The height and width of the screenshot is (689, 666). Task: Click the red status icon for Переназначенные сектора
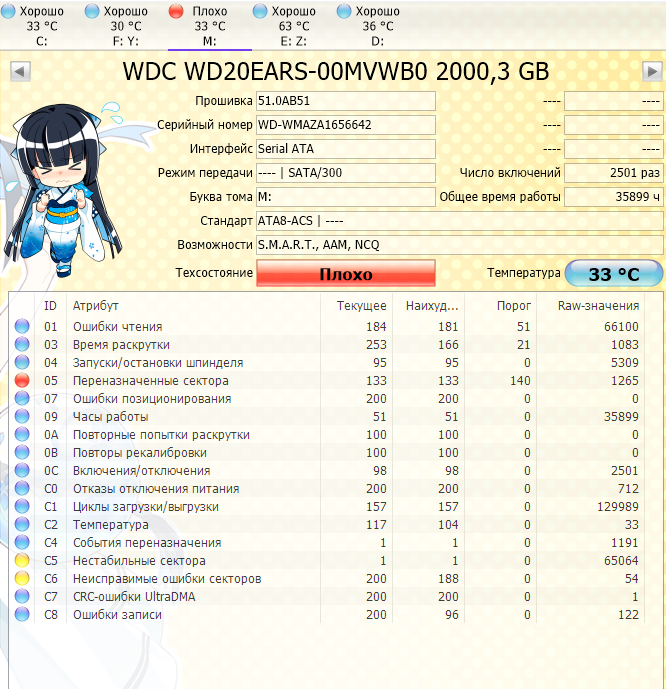(22, 380)
